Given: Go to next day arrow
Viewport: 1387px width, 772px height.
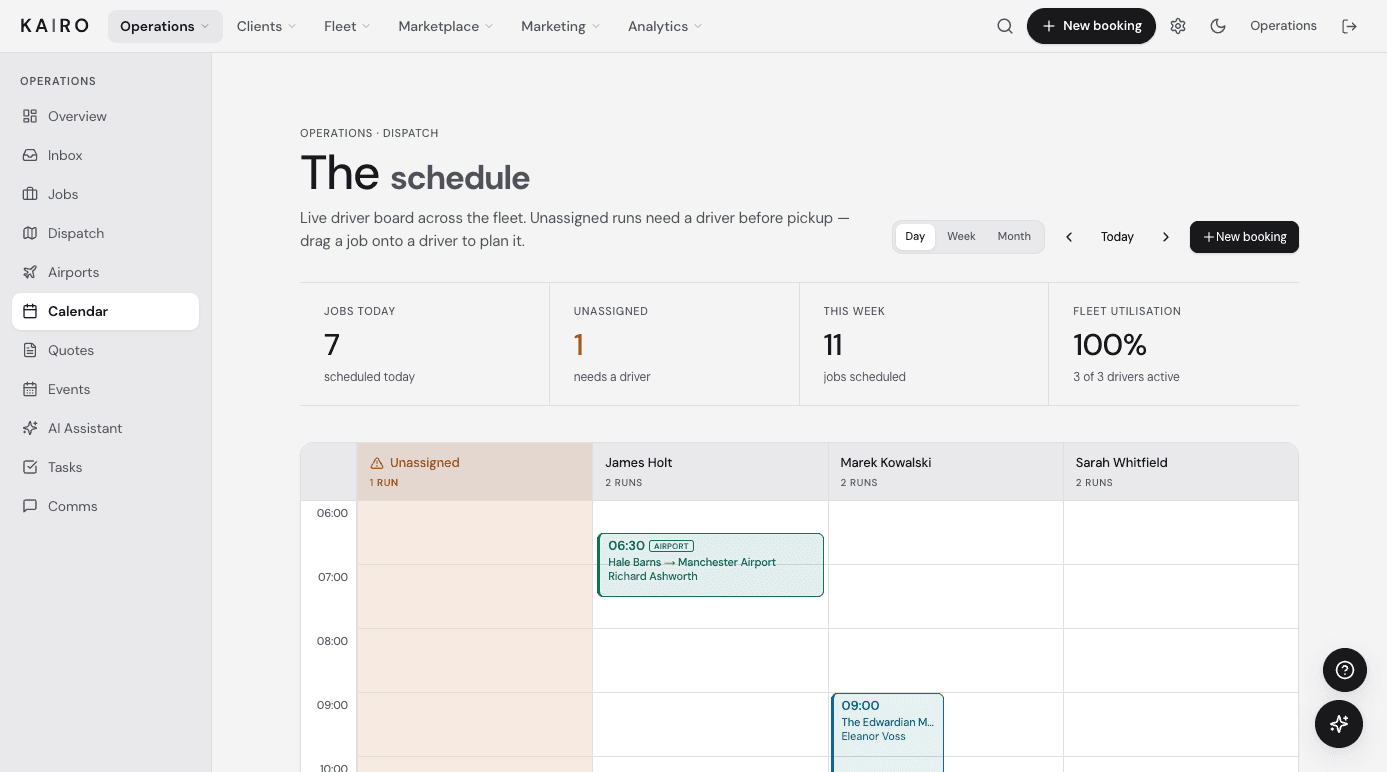Looking at the screenshot, I should tap(1165, 237).
